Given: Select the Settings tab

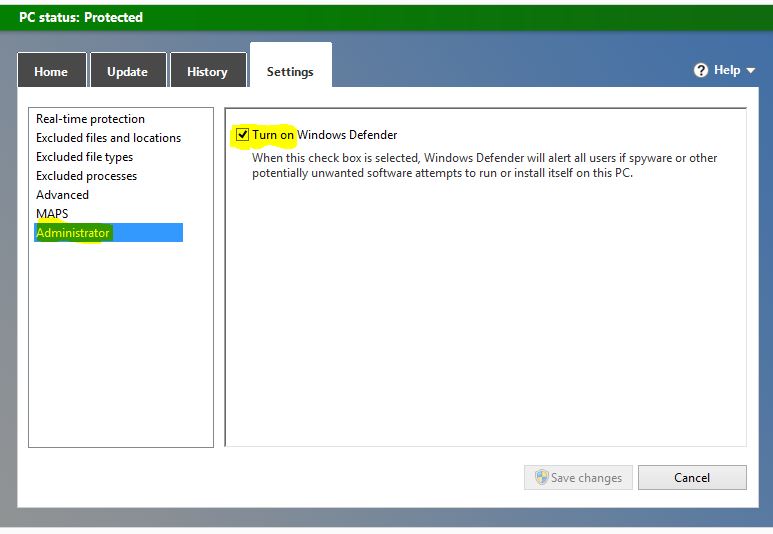Looking at the screenshot, I should (x=290, y=65).
